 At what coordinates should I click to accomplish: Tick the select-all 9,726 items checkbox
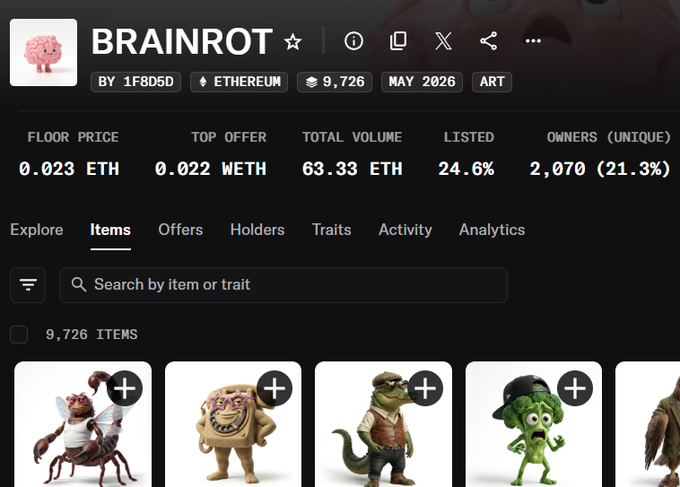(19, 335)
